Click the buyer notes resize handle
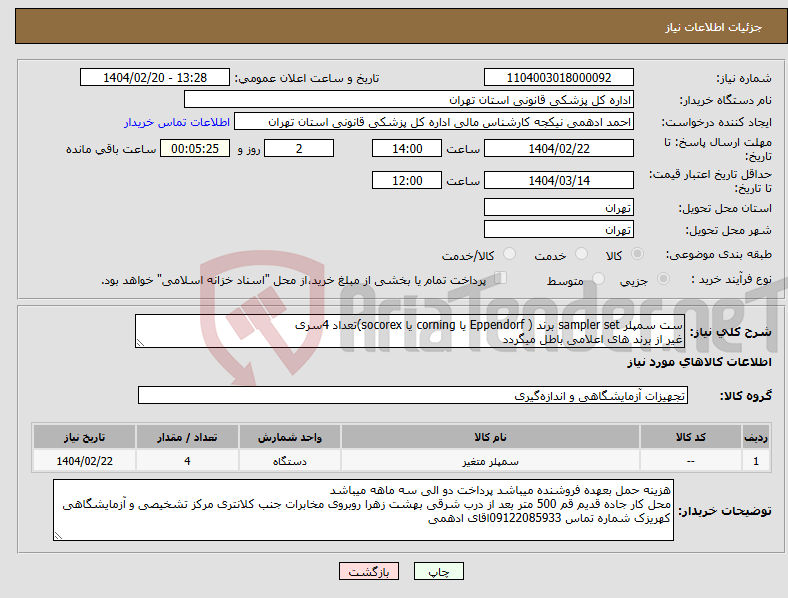The image size is (788, 598). click(58, 536)
